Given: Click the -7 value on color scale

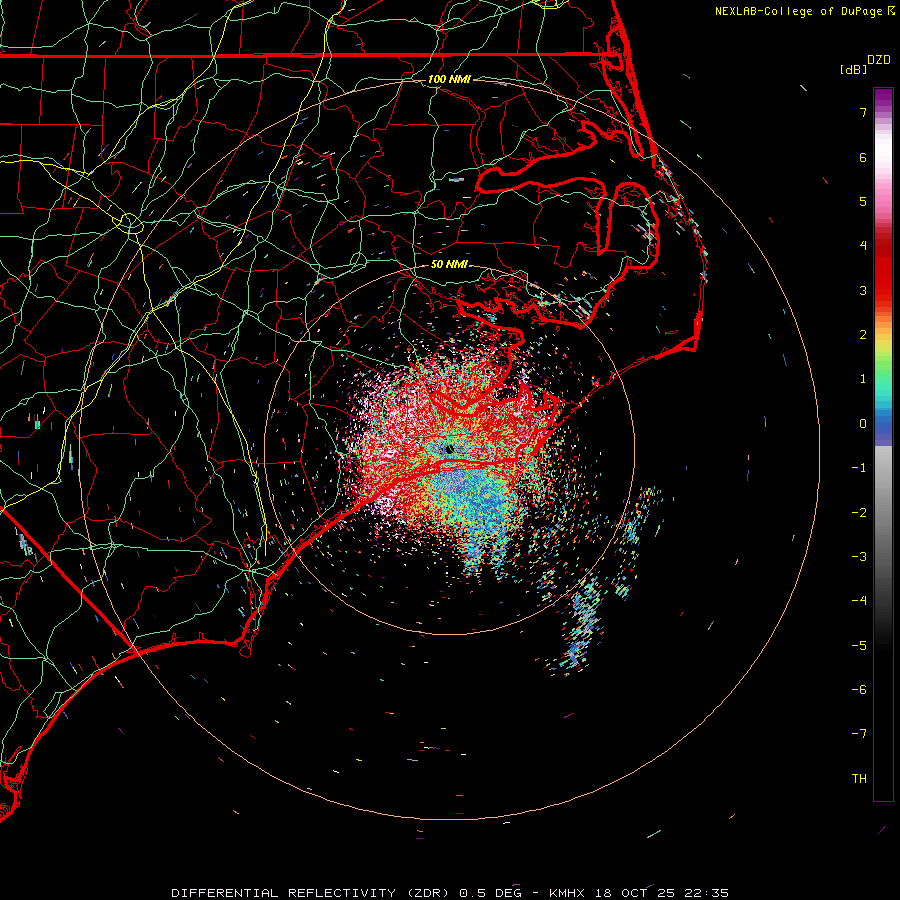Looking at the screenshot, I should [859, 734].
